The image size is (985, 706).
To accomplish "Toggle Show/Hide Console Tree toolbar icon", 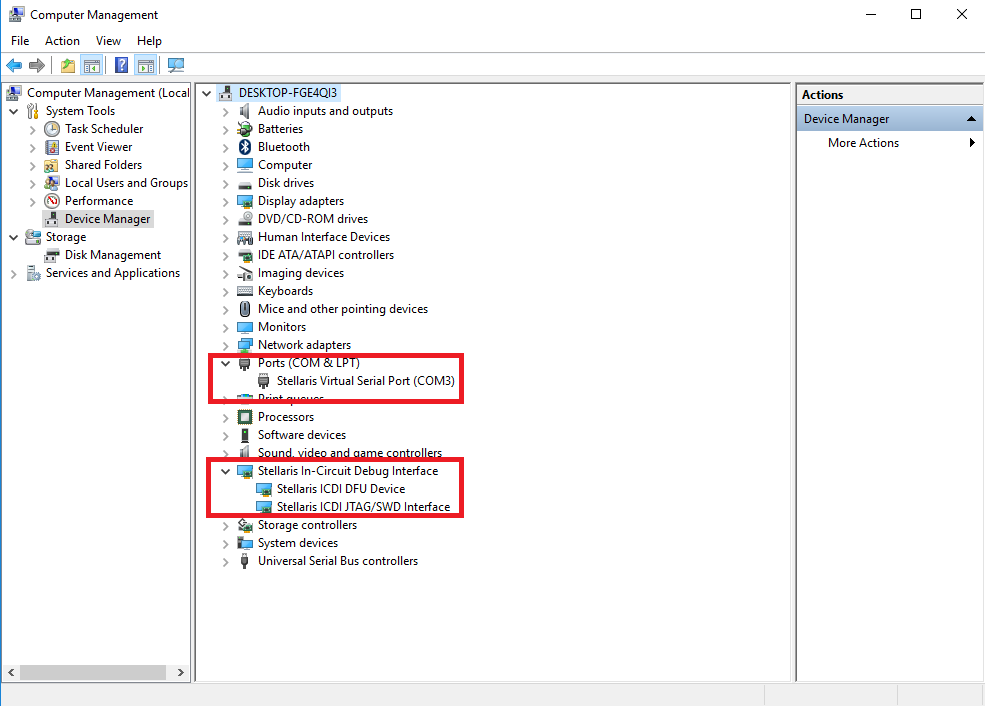I will 92,65.
